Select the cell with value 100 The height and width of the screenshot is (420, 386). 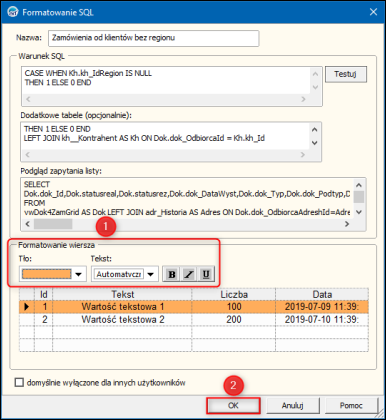pyautogui.click(x=234, y=307)
